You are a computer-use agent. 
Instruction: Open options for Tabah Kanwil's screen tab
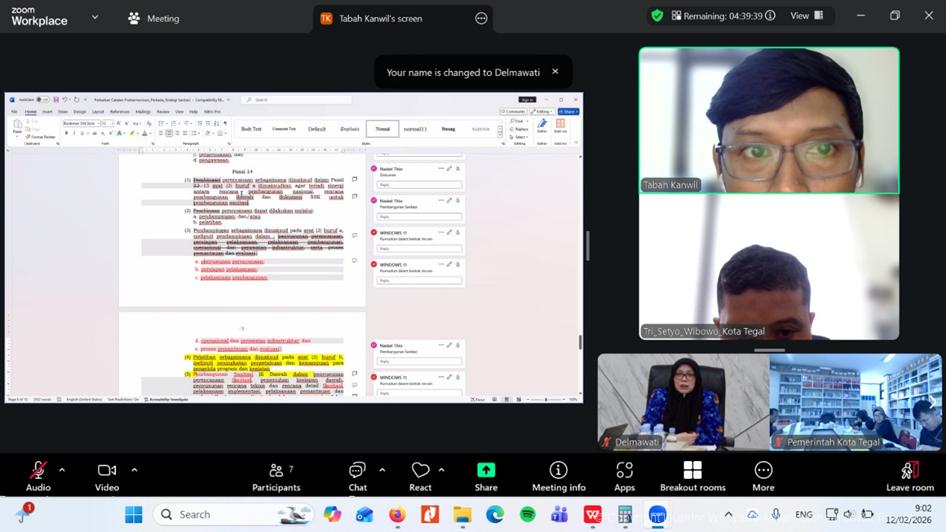coord(481,18)
